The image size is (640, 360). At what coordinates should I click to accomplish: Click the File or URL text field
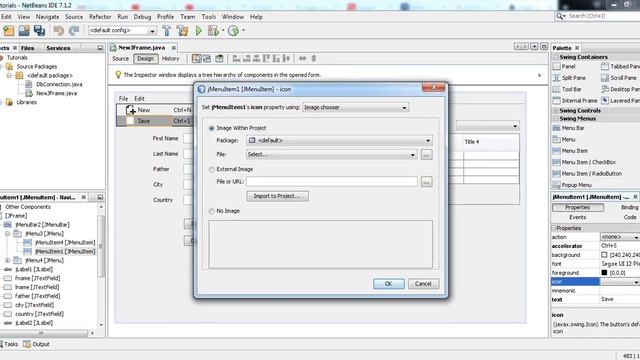click(x=331, y=182)
